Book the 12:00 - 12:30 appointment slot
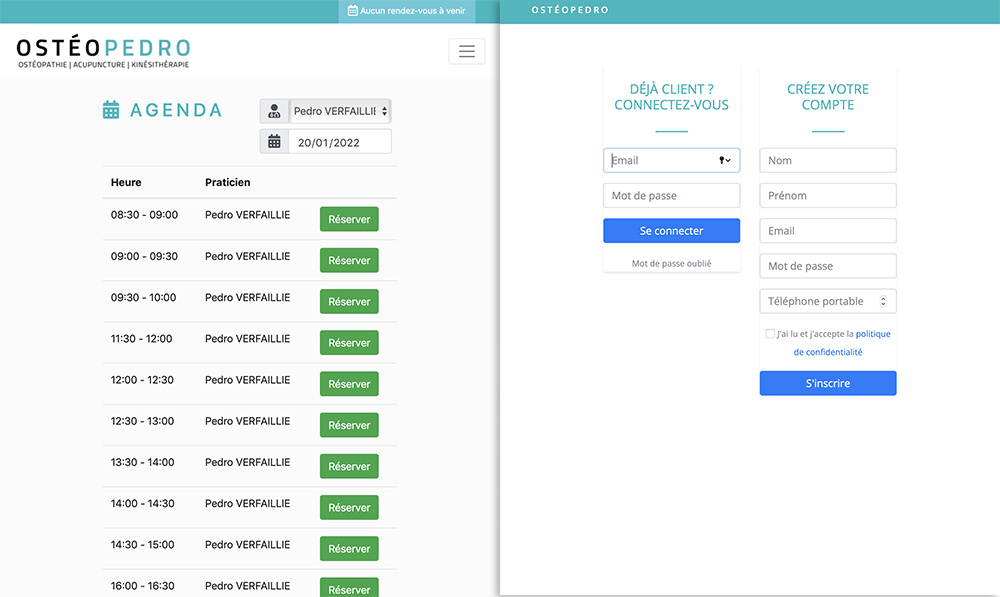 [x=349, y=384]
